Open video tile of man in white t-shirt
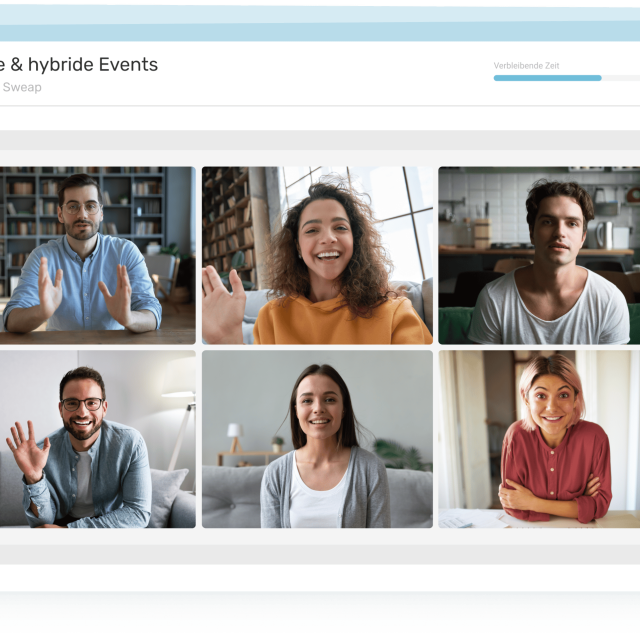640x640 pixels. 539,256
